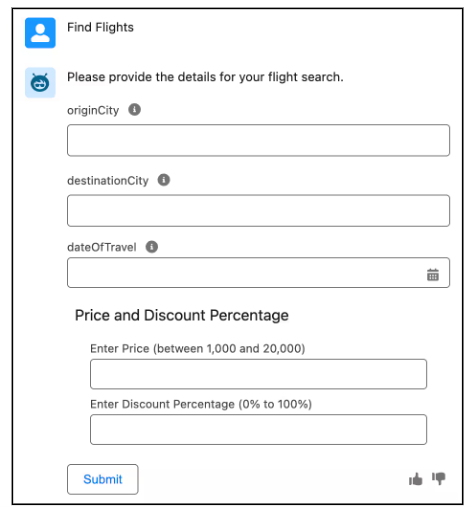Image resolution: width=472 pixels, height=507 pixels.
Task: Click the user avatar icon beside Find Flights
Action: pos(40,33)
